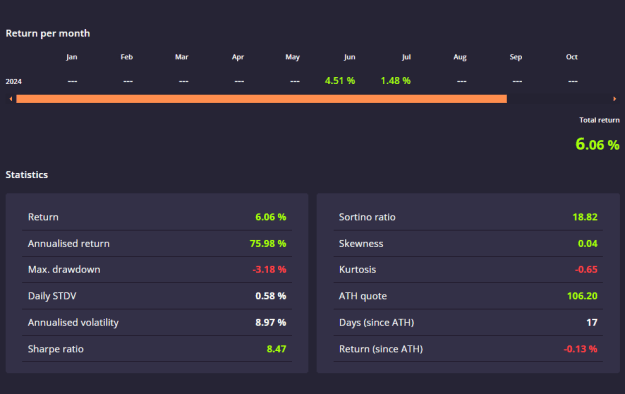Select the 8.97 % volatility value
Image resolution: width=625 pixels, height=394 pixels.
271,322
